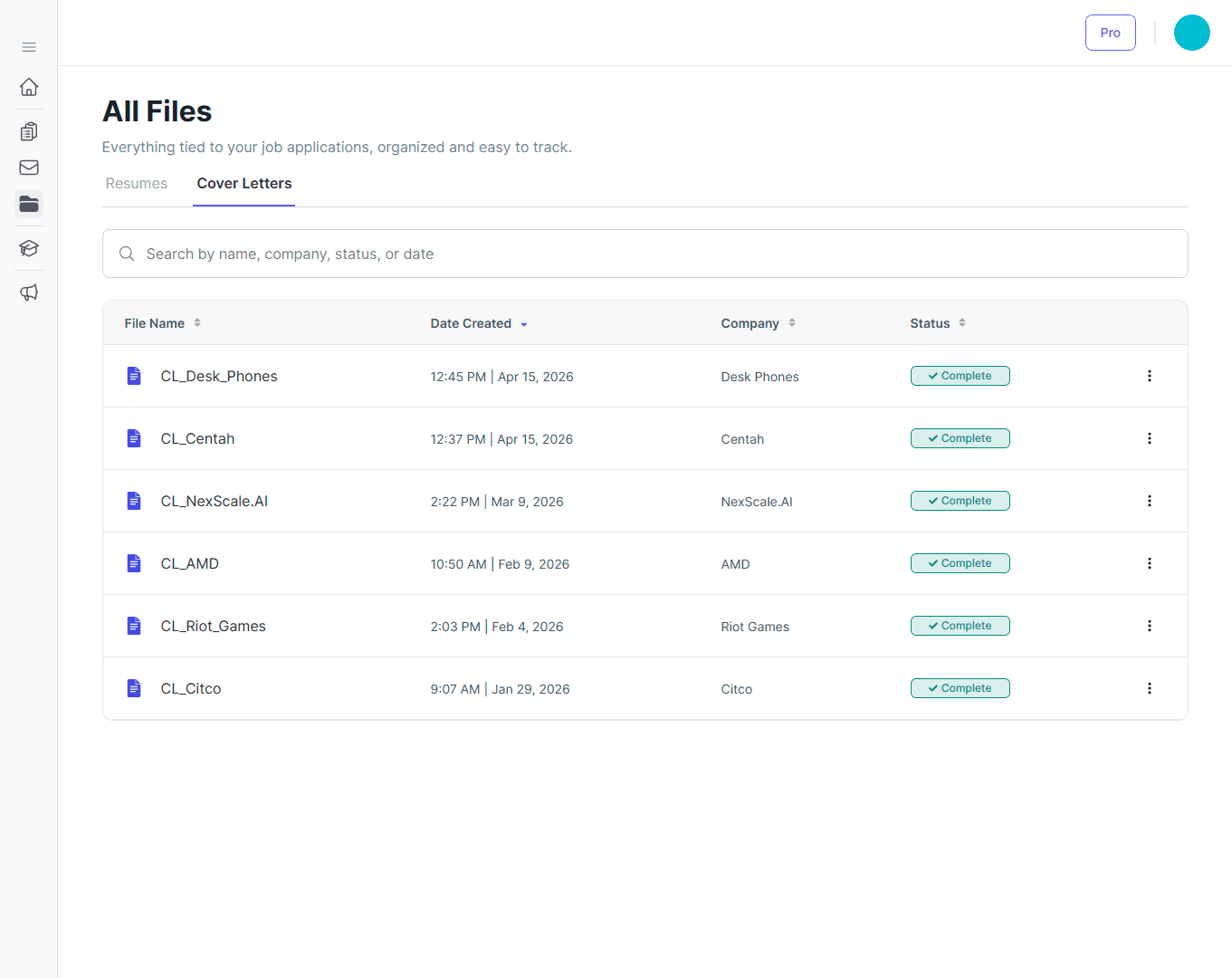Sort by Date Created column
The height and width of the screenshot is (978, 1232).
tap(479, 323)
